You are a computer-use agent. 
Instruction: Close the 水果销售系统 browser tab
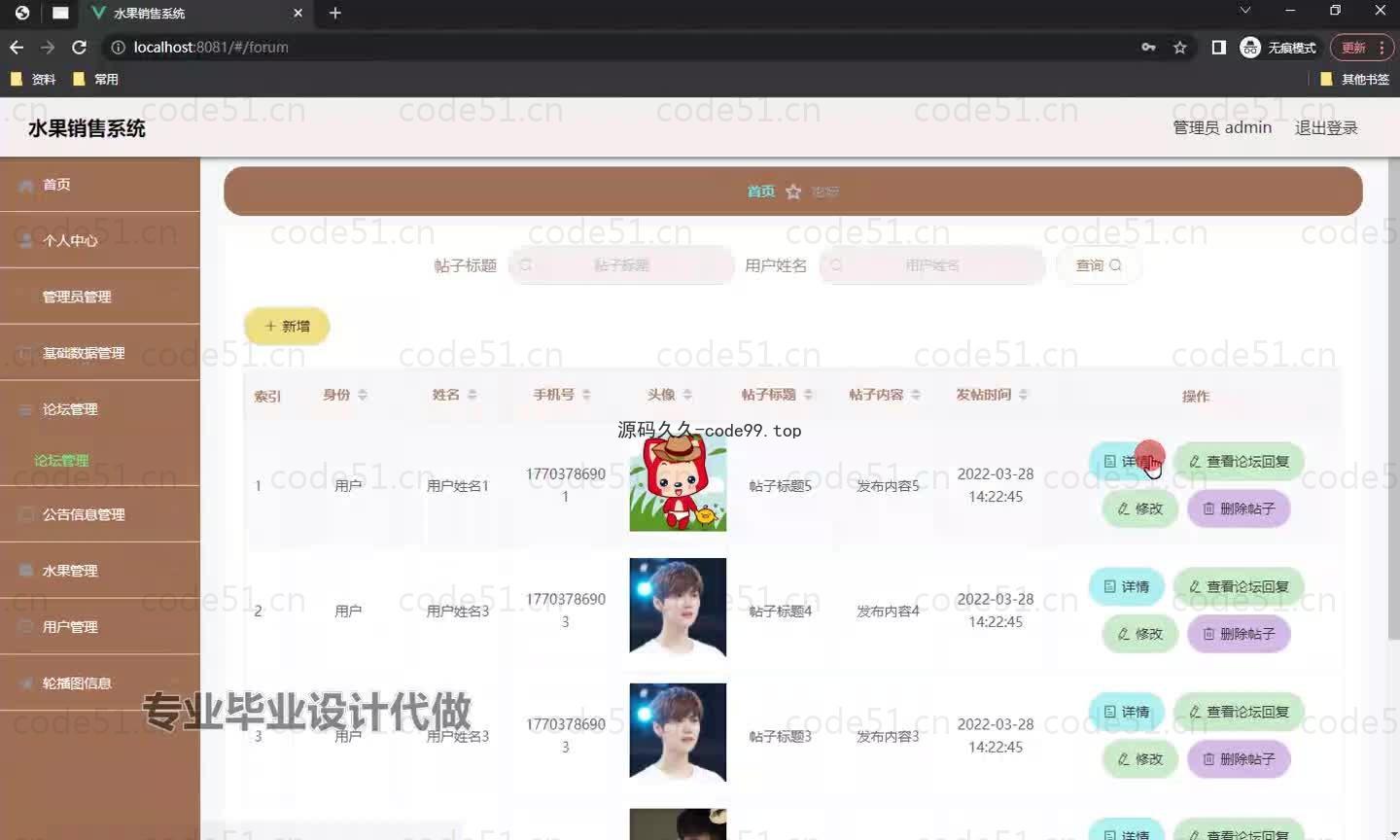click(x=298, y=13)
